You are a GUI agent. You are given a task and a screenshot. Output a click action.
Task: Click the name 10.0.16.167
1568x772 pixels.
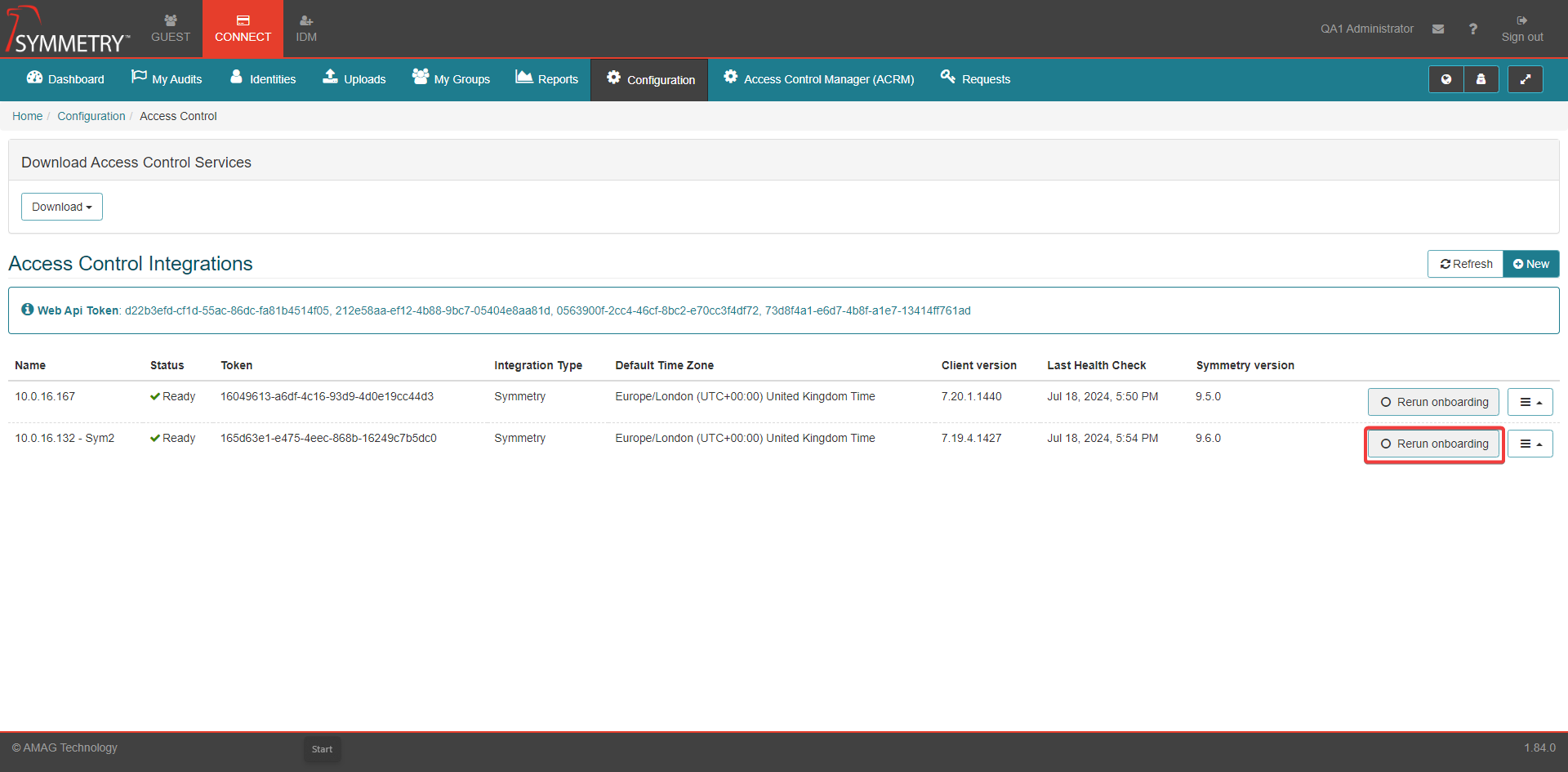click(45, 396)
